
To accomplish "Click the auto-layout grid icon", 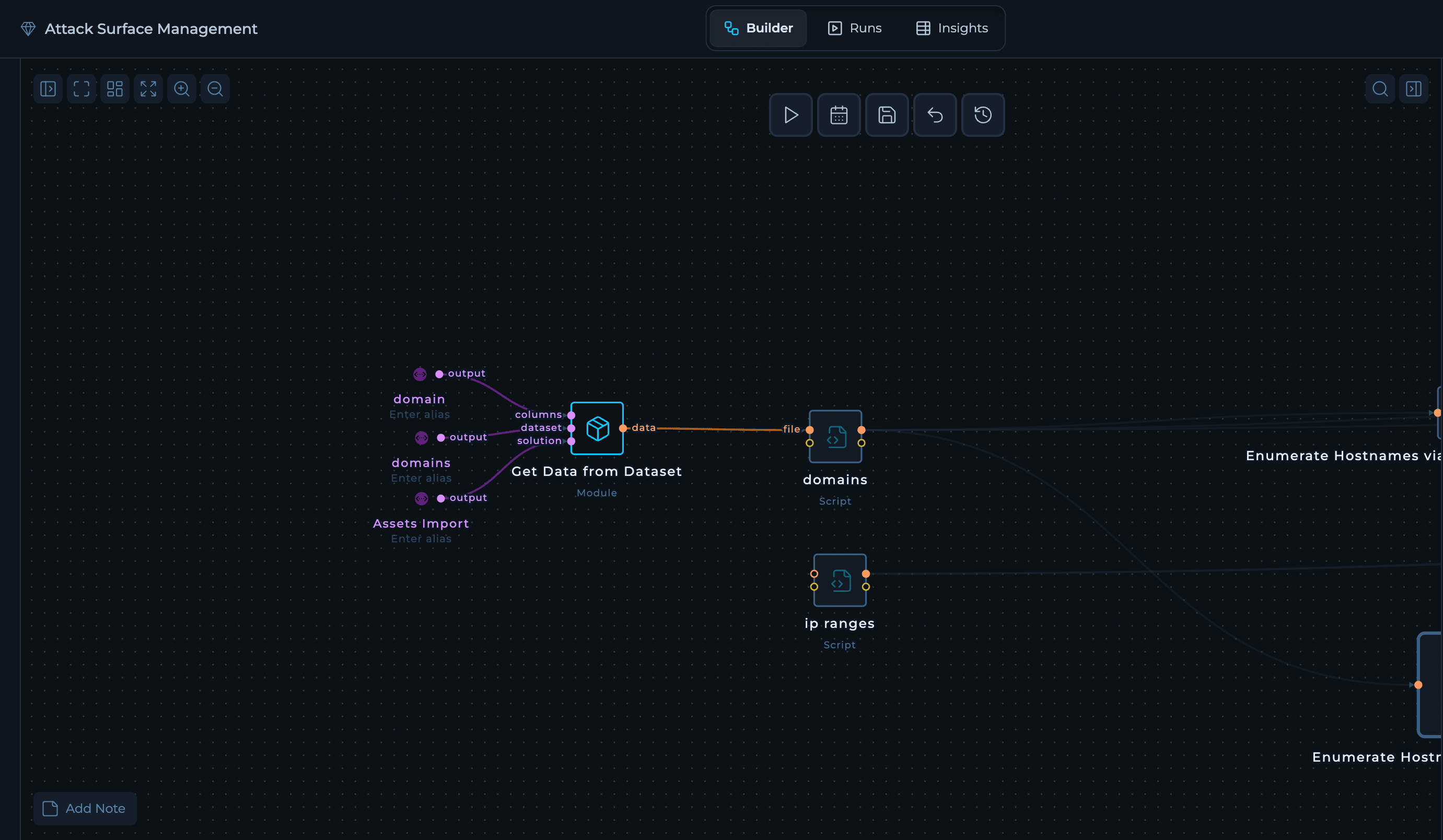I will (x=115, y=89).
